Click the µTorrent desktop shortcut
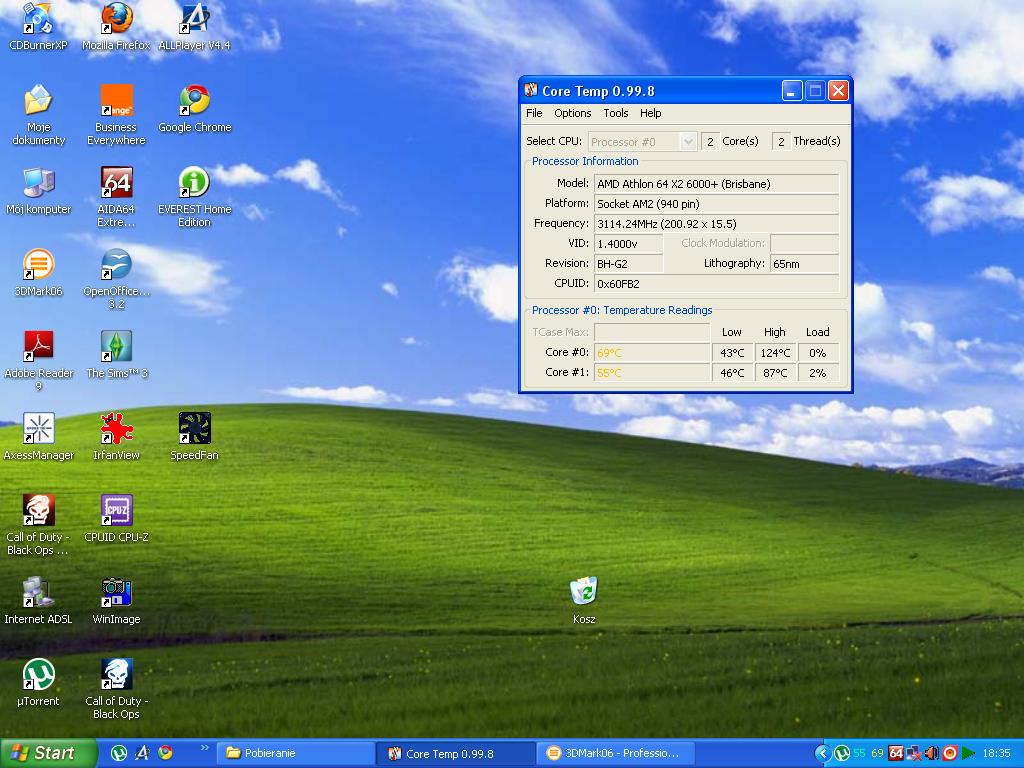1024x768 pixels. pyautogui.click(x=38, y=675)
